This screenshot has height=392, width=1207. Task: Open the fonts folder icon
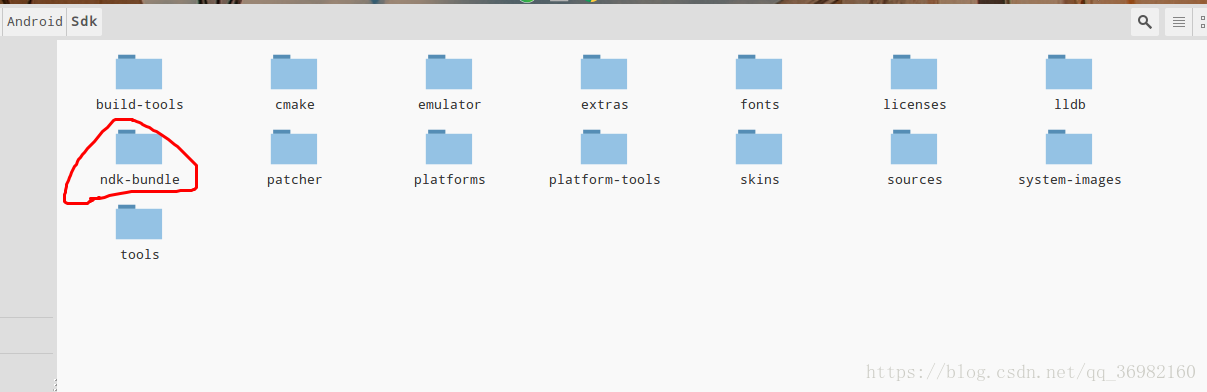pos(759,72)
